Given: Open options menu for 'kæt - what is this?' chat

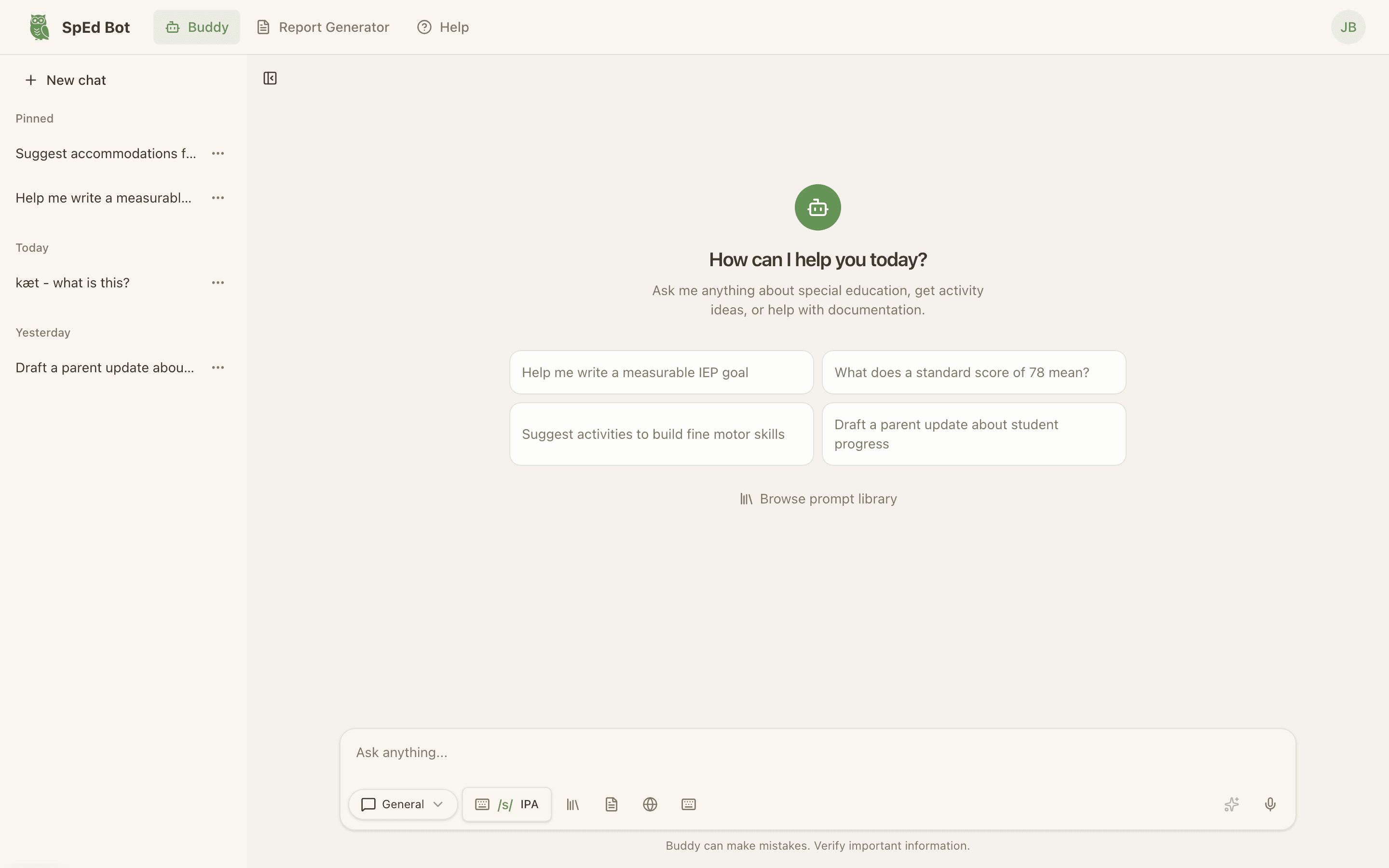Looking at the screenshot, I should pos(218,282).
